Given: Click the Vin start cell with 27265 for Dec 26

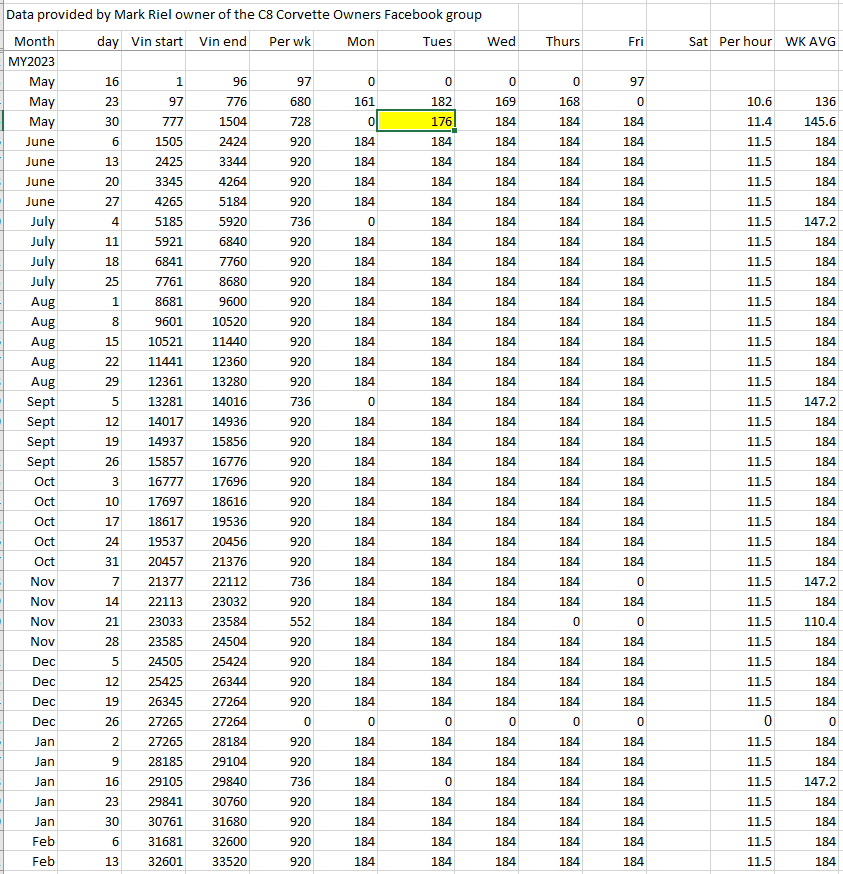Looking at the screenshot, I should pos(153,721).
